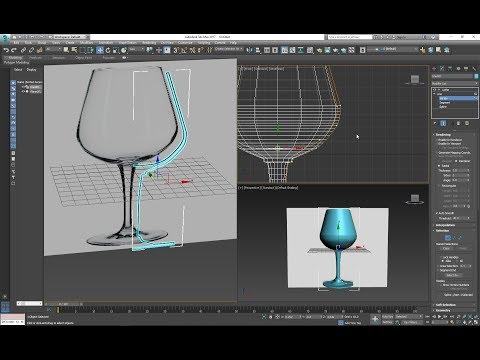480x360 pixels.
Task: Open the Modifiers menu
Action: [x=86, y=43]
